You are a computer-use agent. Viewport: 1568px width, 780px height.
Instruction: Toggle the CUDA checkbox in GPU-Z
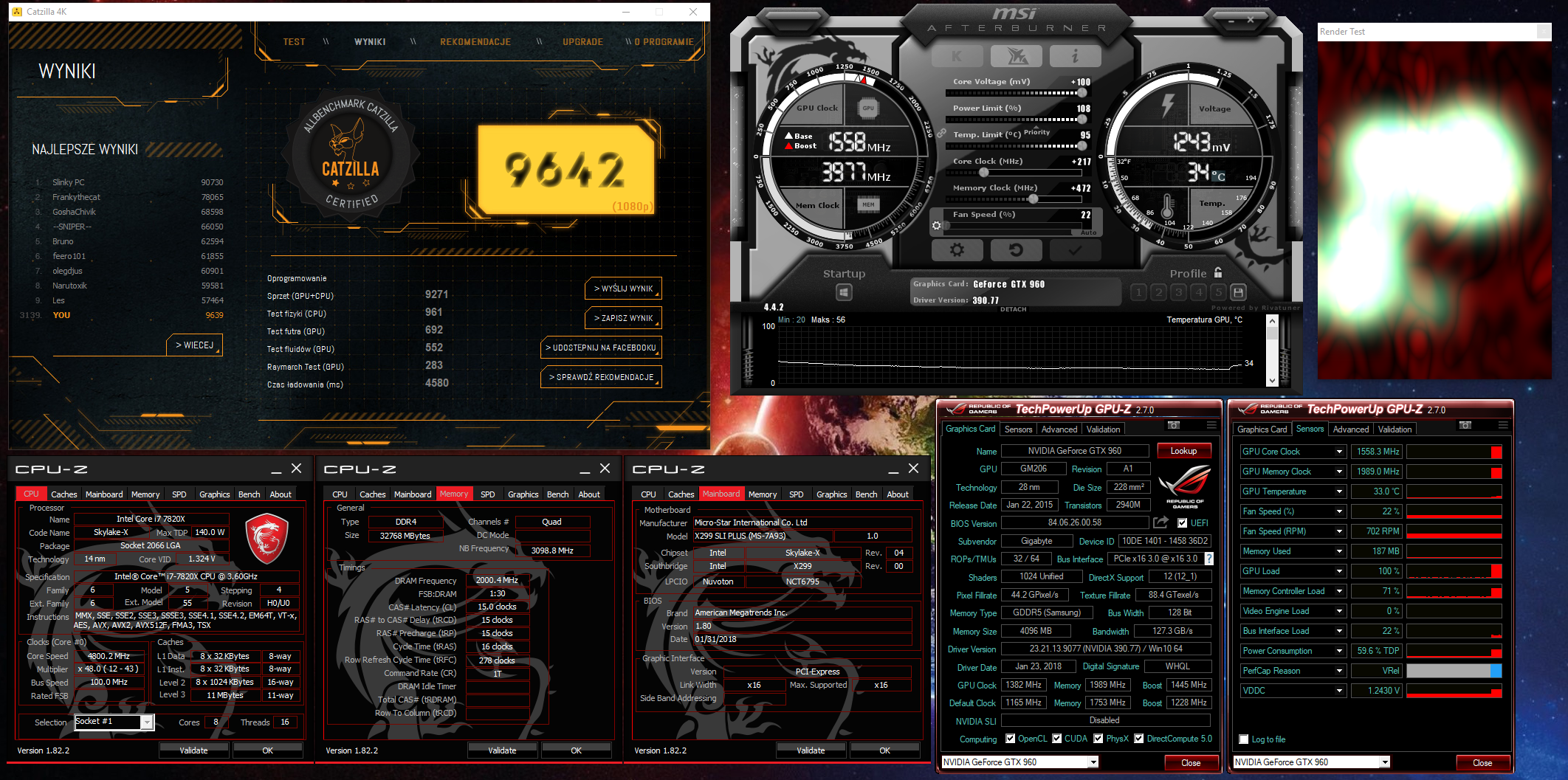click(x=1056, y=739)
